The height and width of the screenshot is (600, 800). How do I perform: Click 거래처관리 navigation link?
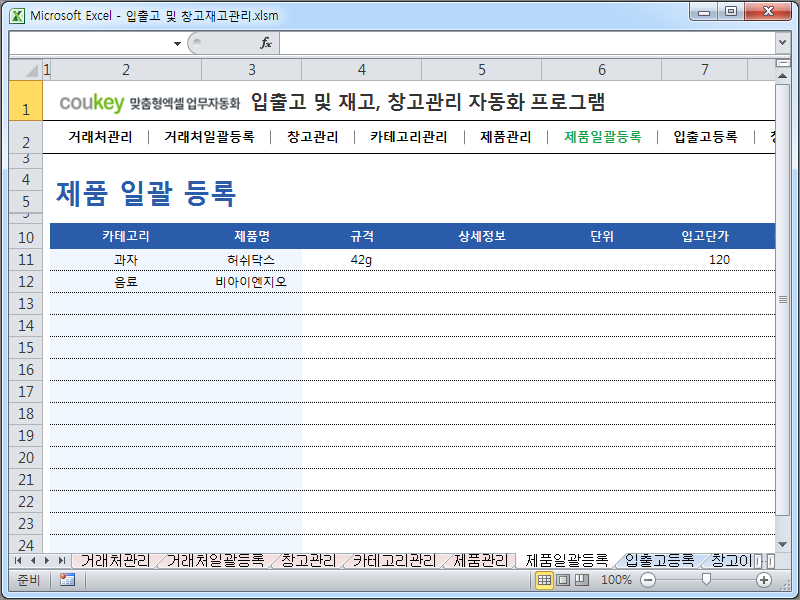(100, 137)
